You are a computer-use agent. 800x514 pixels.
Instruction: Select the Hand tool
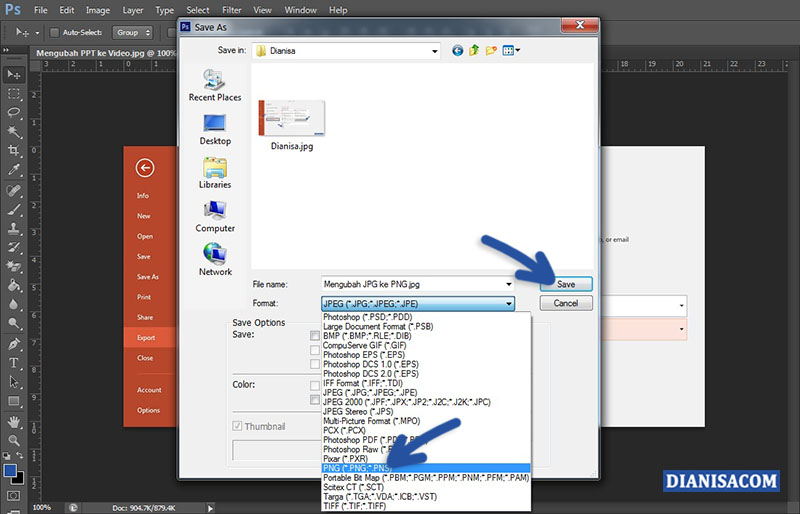click(14, 422)
